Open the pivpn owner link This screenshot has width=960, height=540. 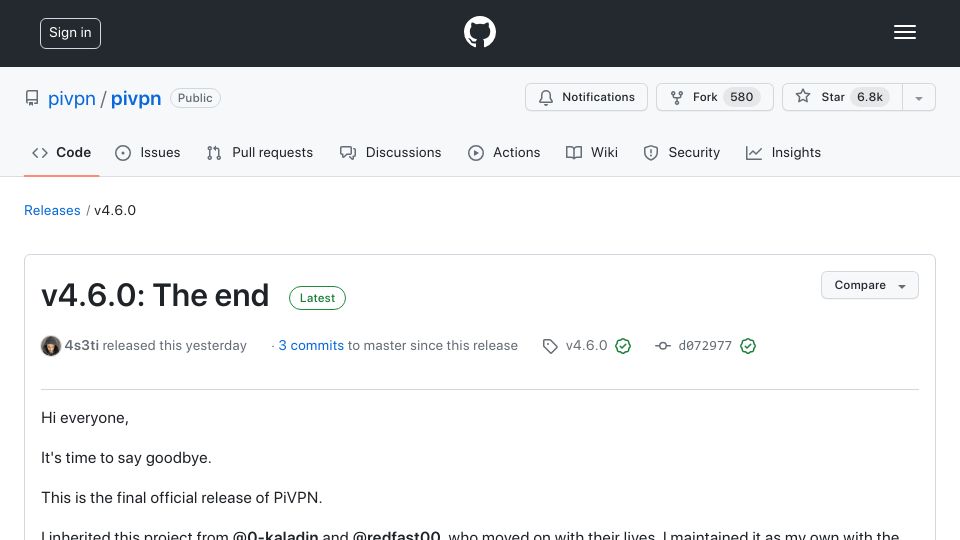click(x=72, y=98)
